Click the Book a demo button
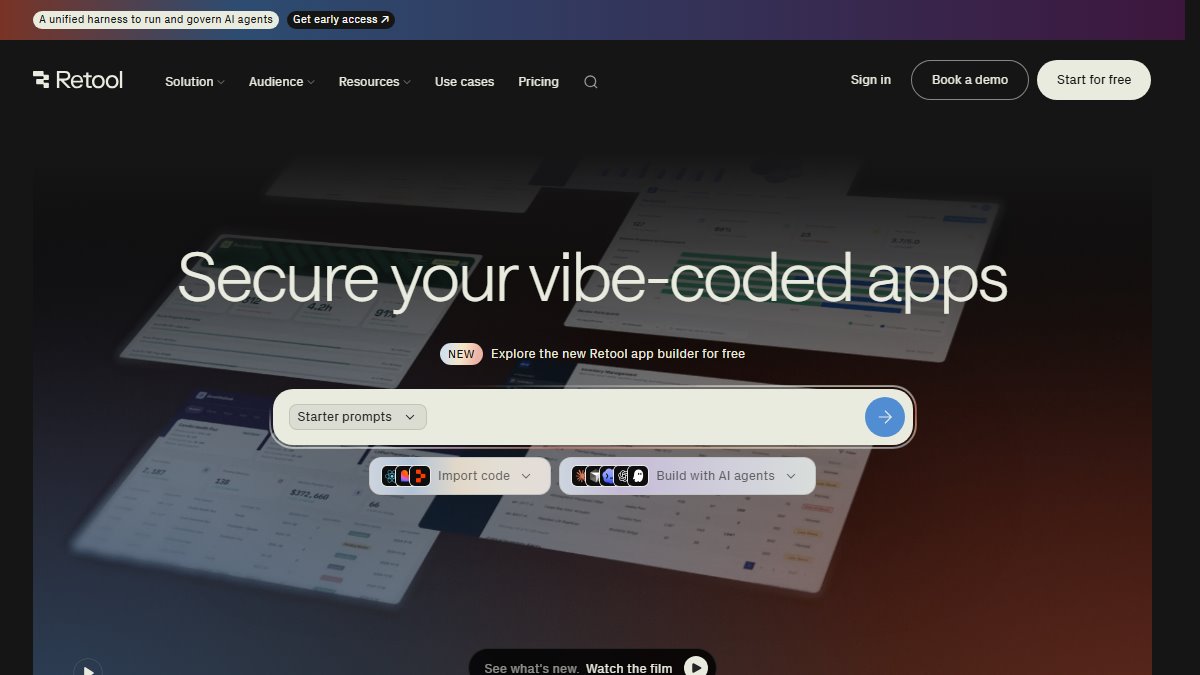This screenshot has height=675, width=1200. [970, 80]
